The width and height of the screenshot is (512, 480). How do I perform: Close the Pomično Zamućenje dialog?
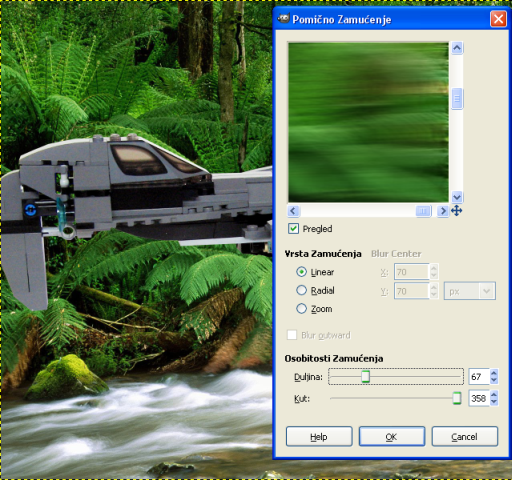[498, 19]
